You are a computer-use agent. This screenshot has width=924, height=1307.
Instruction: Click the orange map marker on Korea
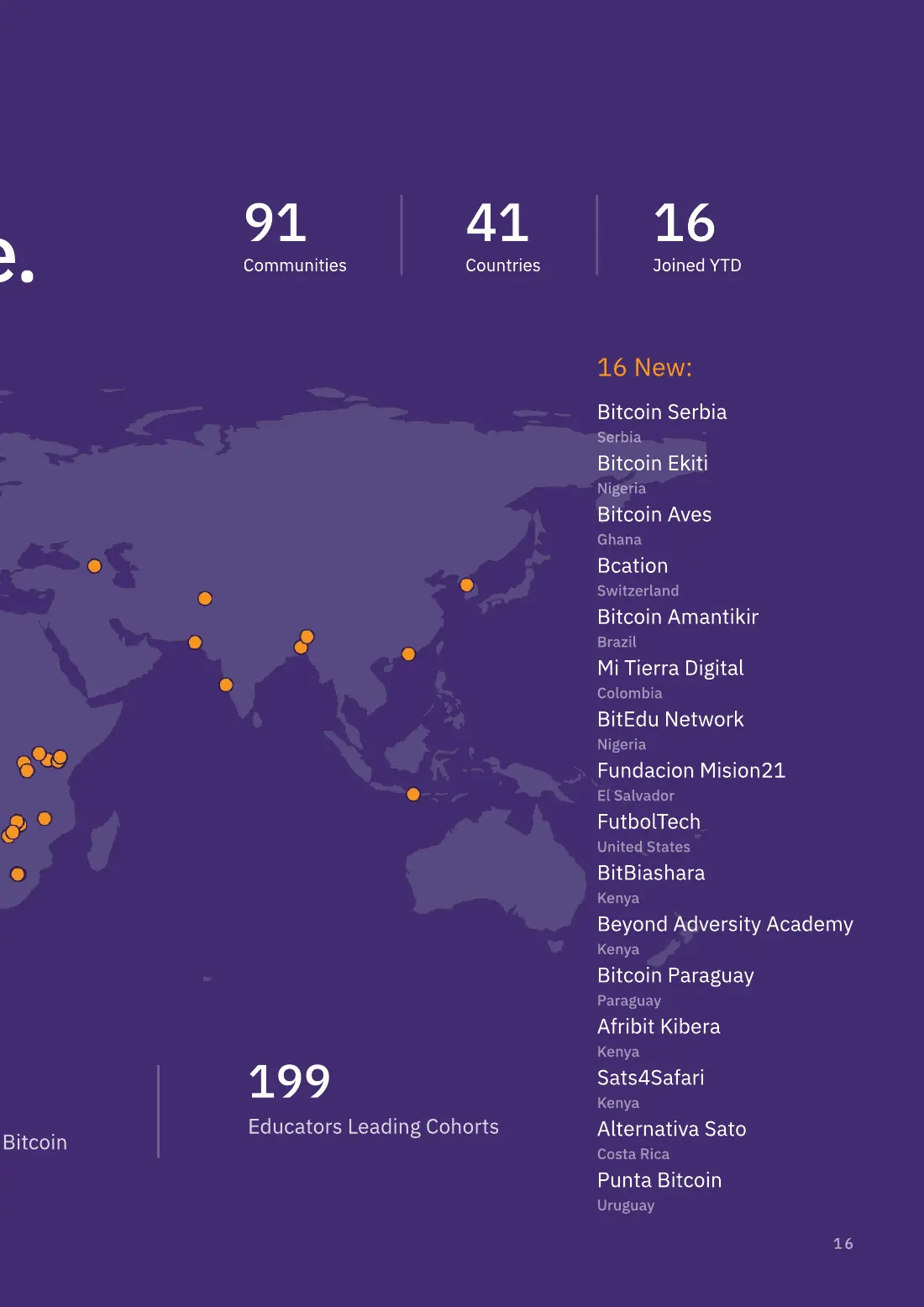[467, 585]
